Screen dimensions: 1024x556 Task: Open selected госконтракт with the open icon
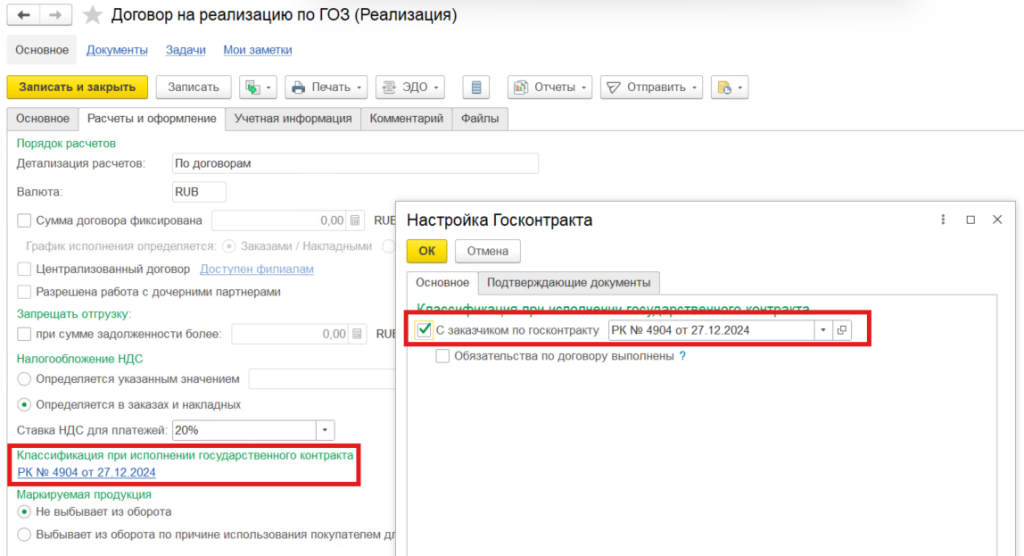pos(842,331)
